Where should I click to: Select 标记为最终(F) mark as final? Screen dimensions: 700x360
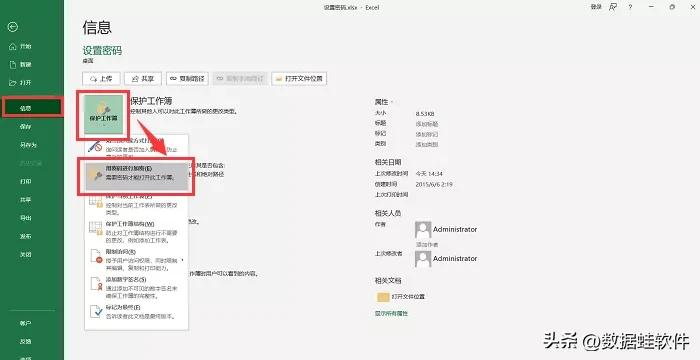[x=137, y=312]
